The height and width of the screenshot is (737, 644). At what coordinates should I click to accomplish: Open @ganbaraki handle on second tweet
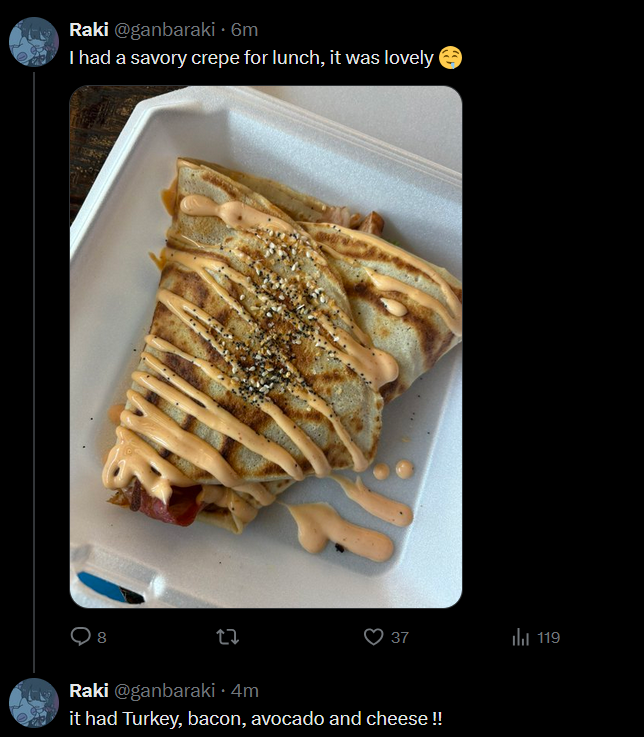(165, 691)
